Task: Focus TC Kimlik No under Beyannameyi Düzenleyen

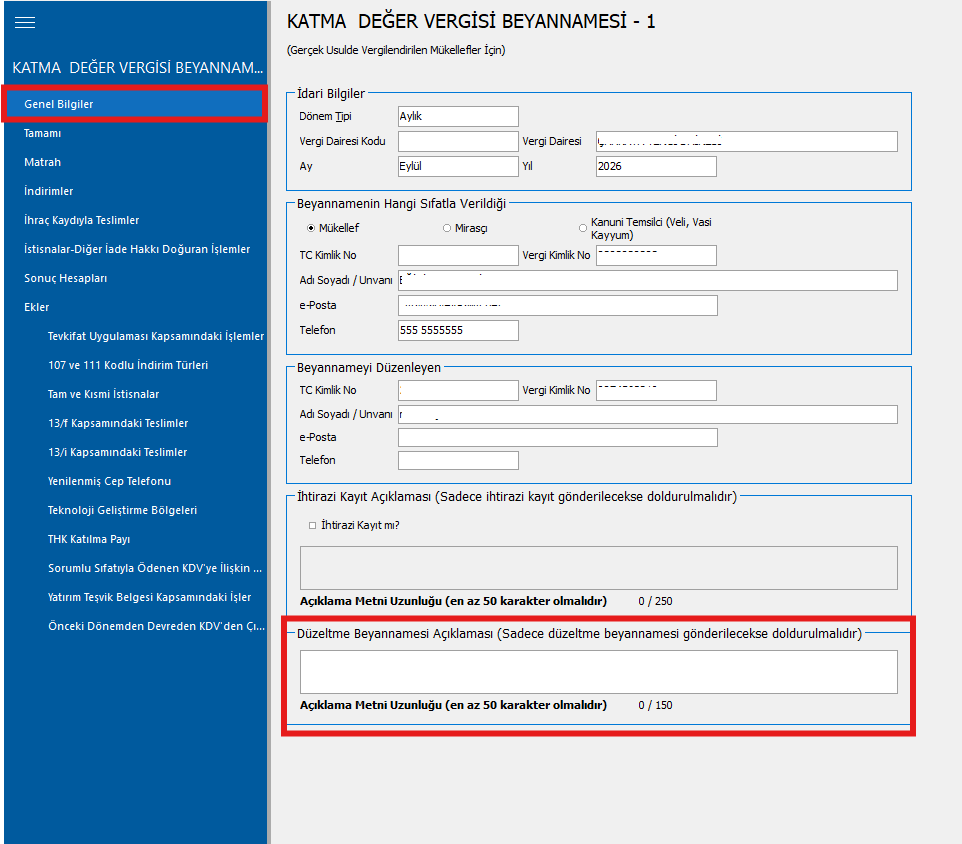Action: pyautogui.click(x=458, y=390)
